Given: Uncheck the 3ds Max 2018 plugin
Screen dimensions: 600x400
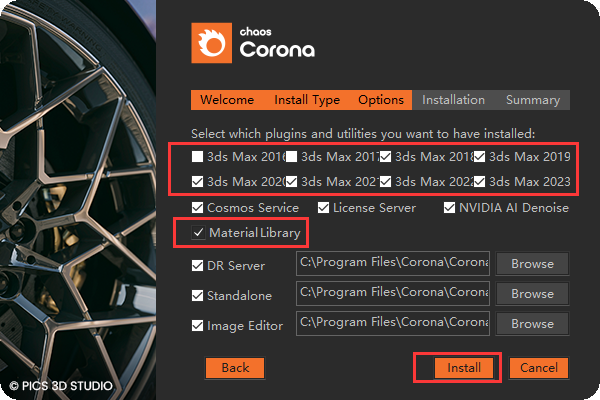Looking at the screenshot, I should (385, 157).
